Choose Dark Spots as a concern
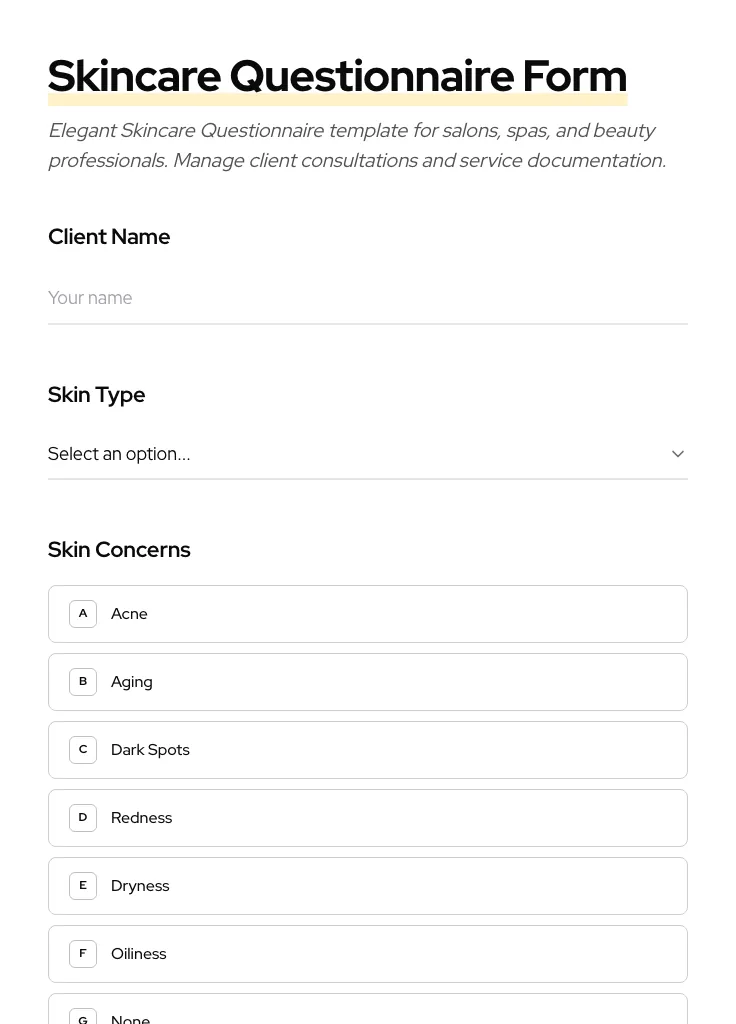 tap(368, 750)
